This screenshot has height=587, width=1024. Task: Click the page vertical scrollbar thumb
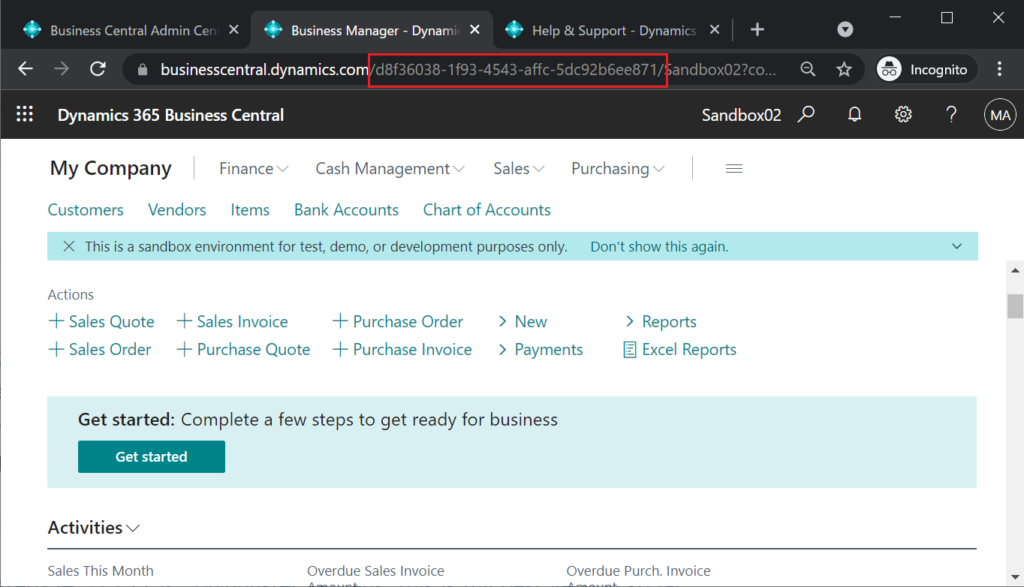point(1014,306)
